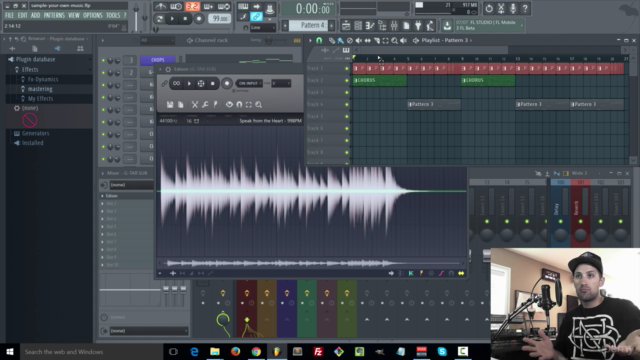Click Edison Stop button
This screenshot has width=640, height=360.
click(x=213, y=84)
